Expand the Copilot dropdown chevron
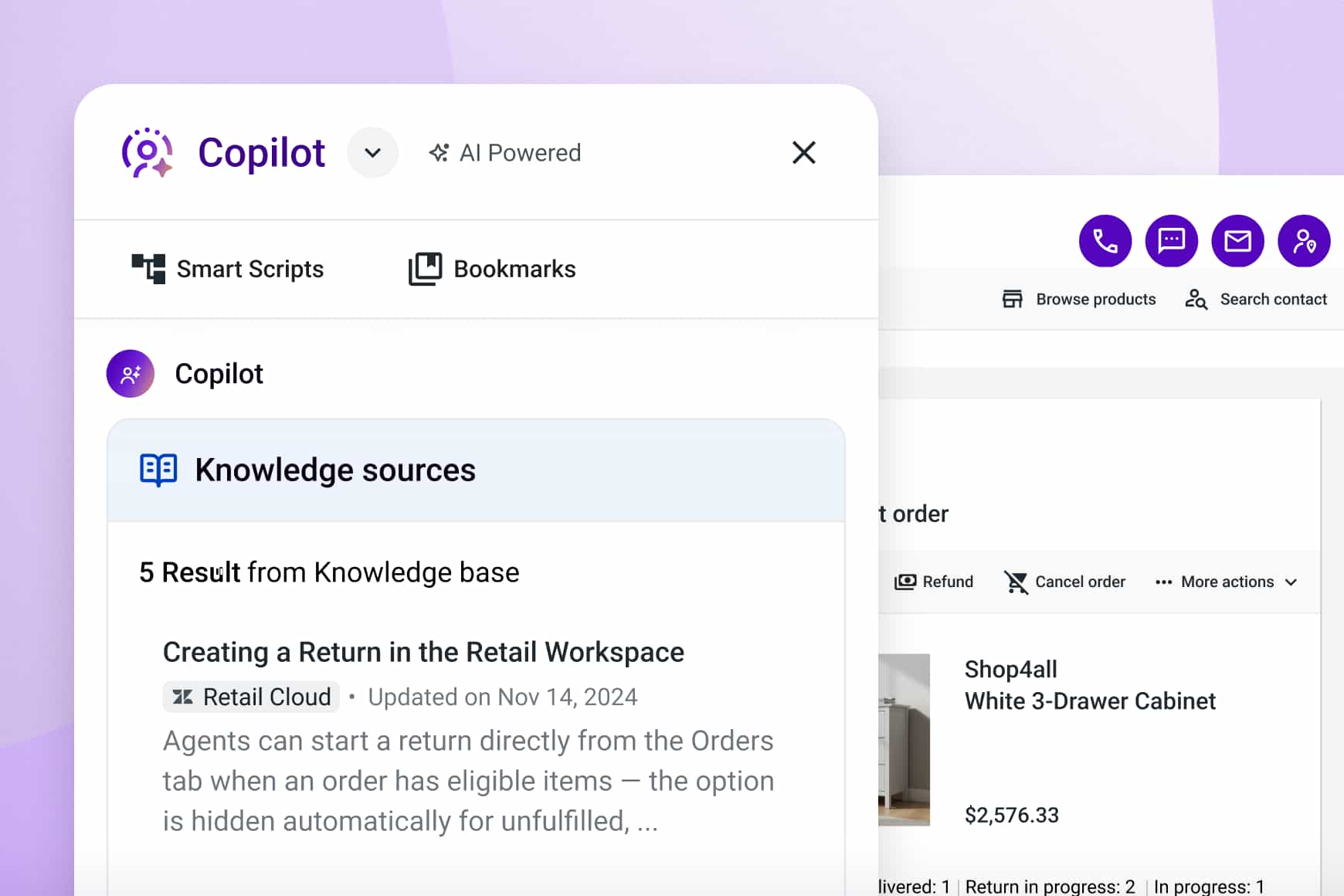This screenshot has height=896, width=1344. coord(372,152)
